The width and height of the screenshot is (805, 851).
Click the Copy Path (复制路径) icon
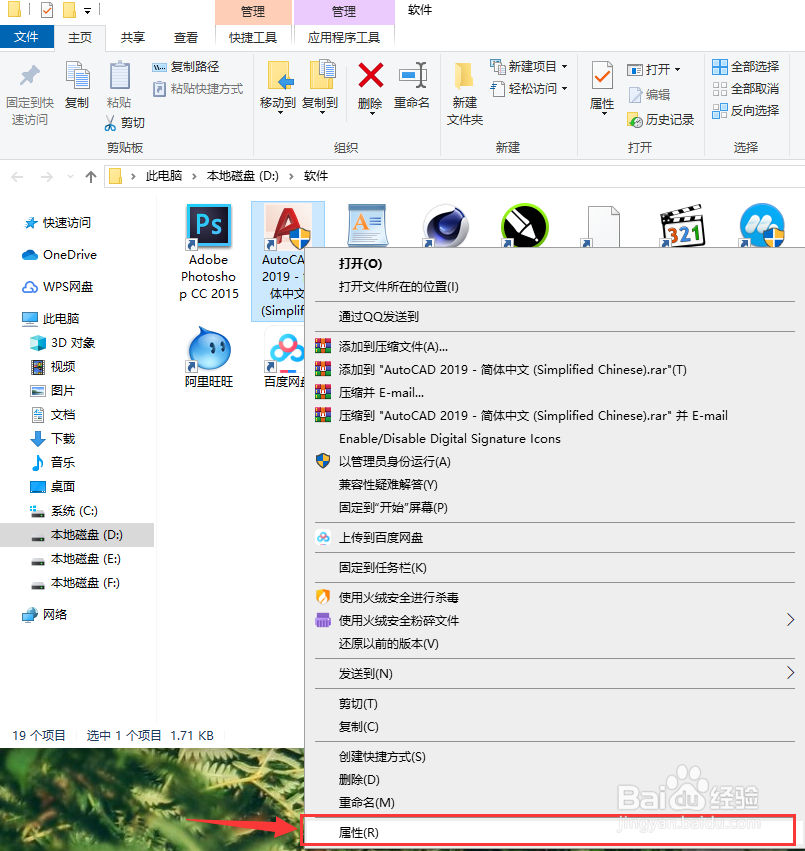159,67
